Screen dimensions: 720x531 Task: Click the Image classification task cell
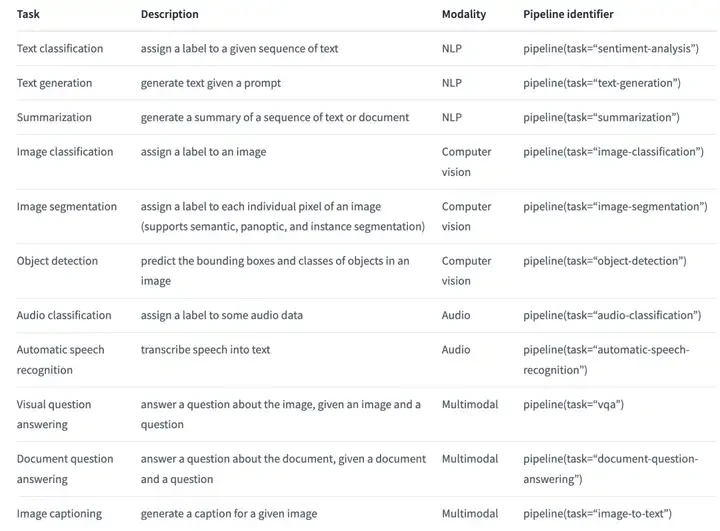65,152
